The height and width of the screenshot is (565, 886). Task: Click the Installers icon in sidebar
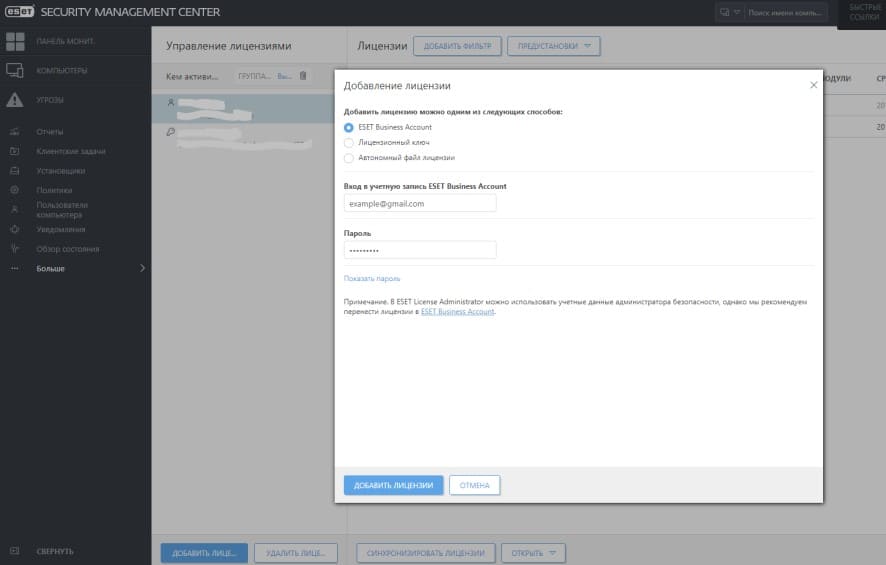tap(15, 171)
